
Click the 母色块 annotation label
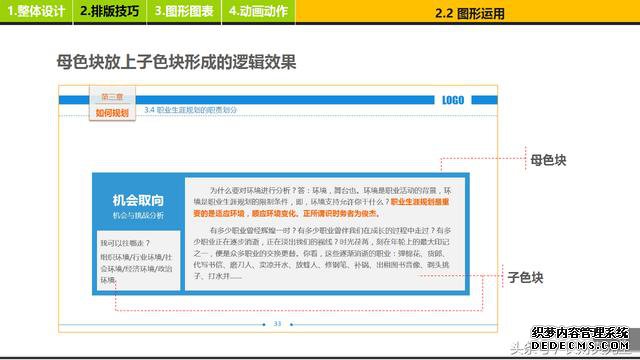[548, 160]
